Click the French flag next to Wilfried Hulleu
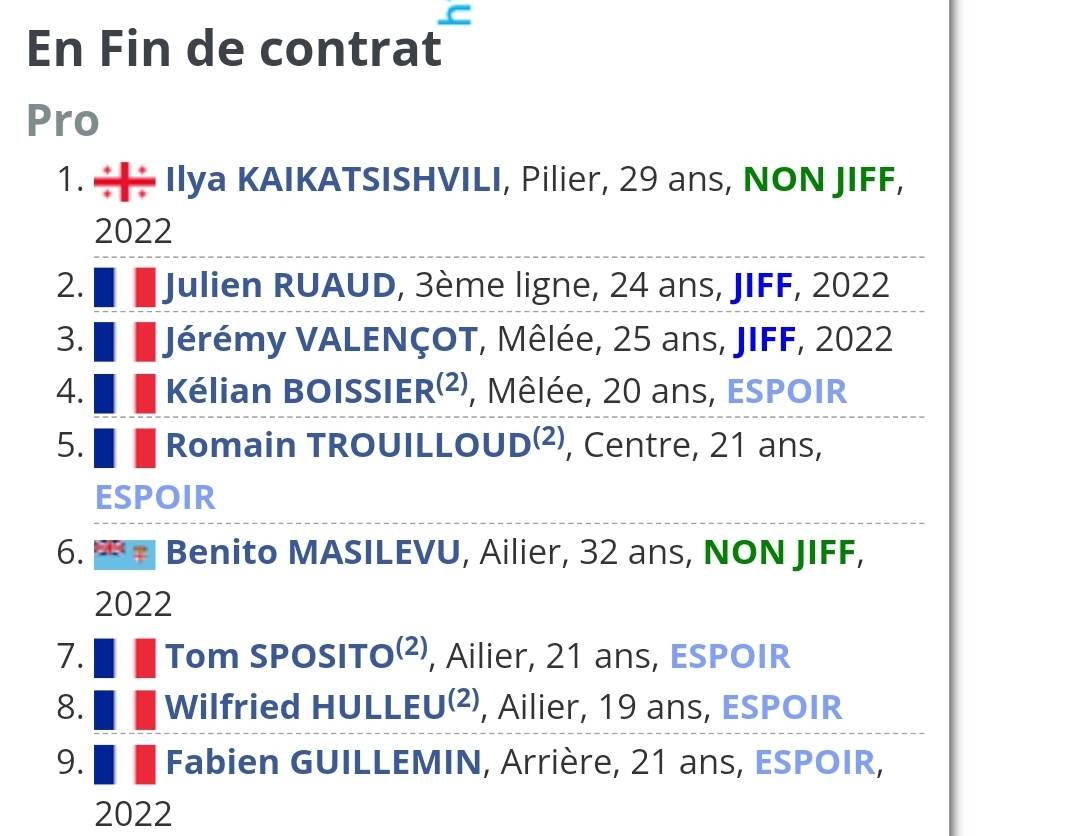1080x836 pixels. [125, 709]
